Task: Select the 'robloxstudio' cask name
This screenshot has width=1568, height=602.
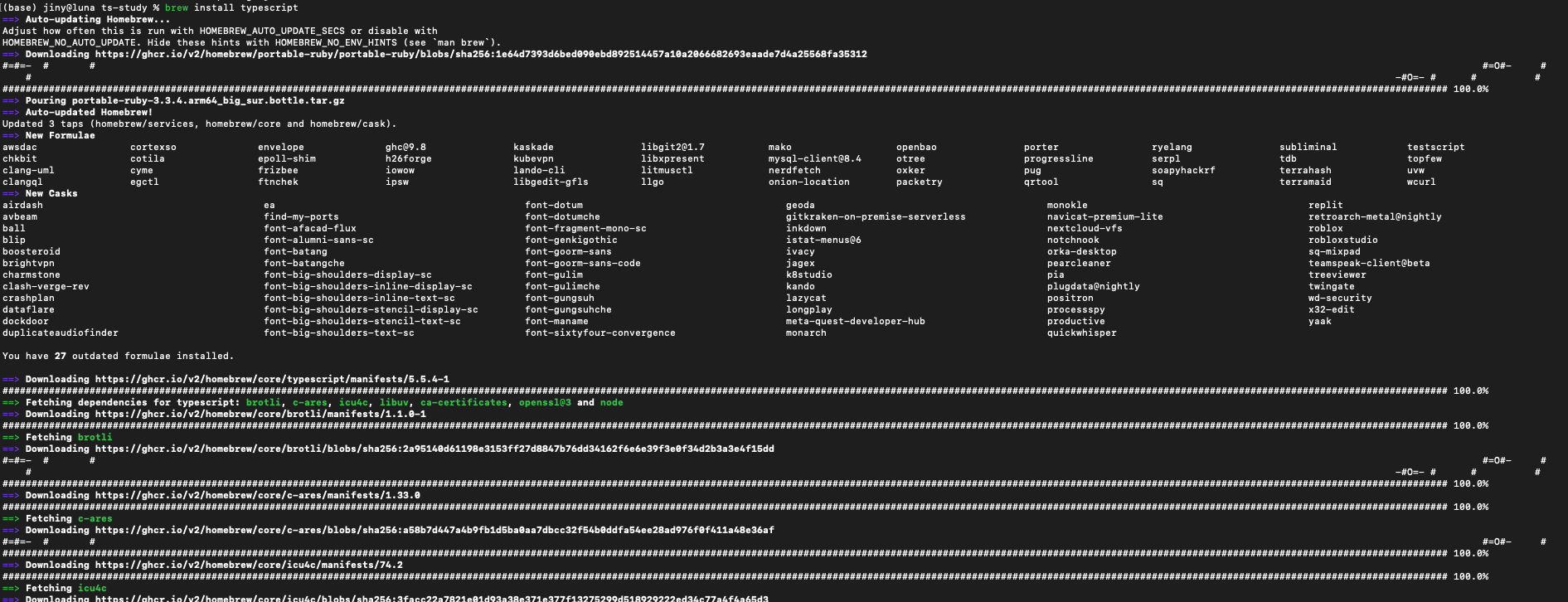Action: 1343,240
